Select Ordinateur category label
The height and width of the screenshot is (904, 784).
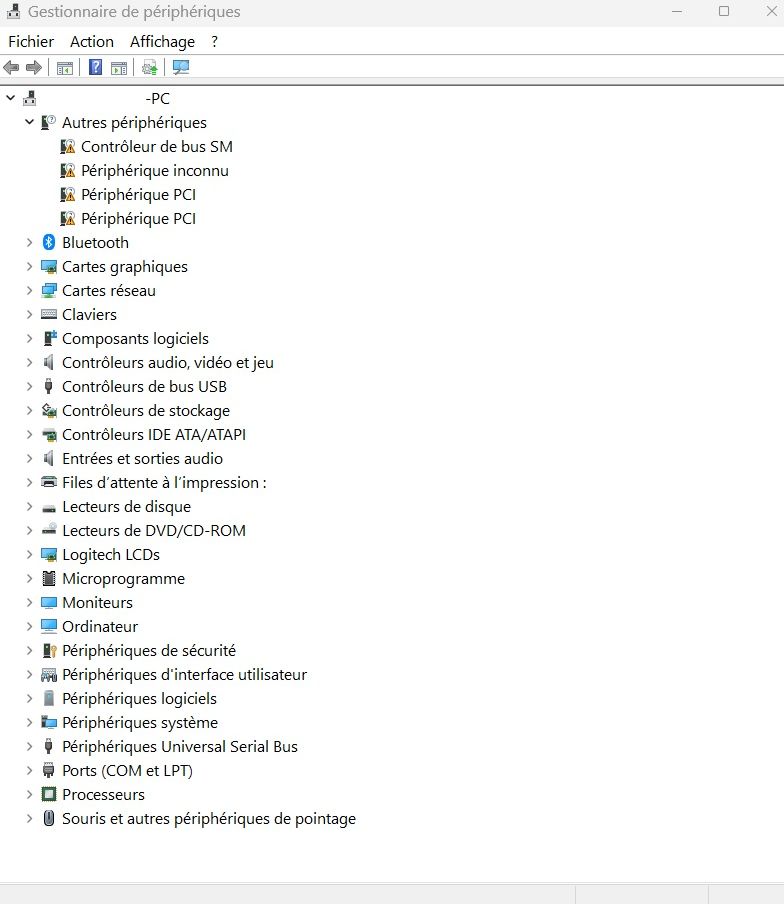tap(100, 627)
